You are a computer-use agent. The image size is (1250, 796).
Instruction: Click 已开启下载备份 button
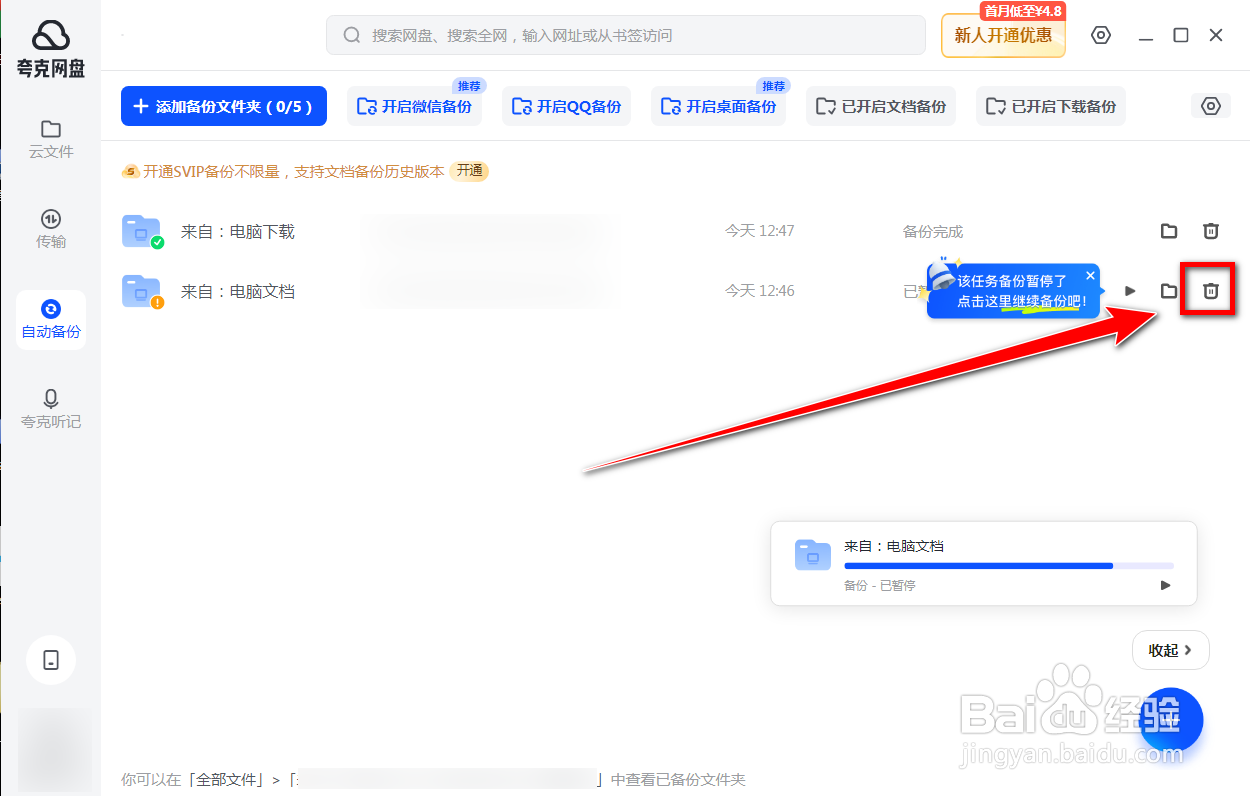[1051, 106]
